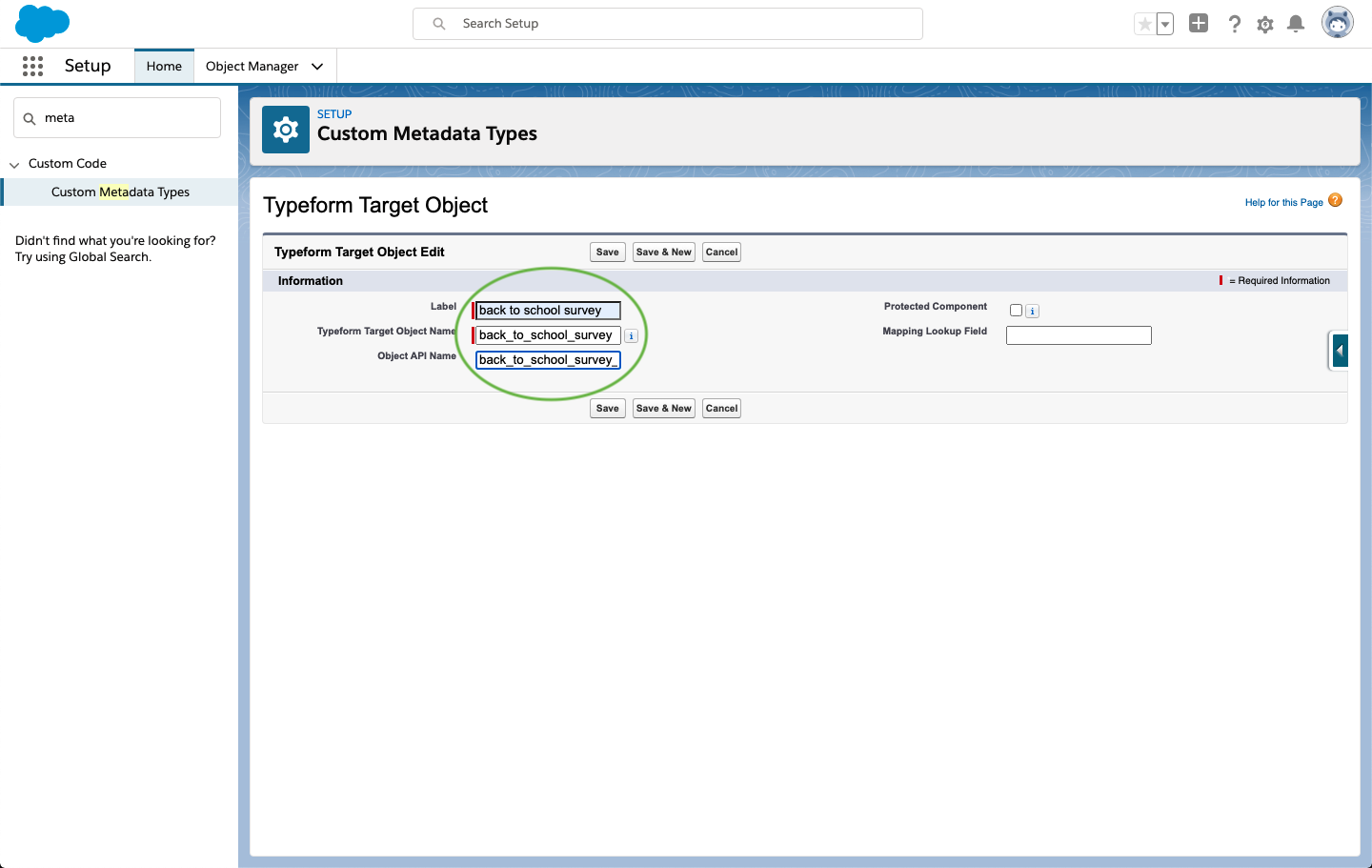The image size is (1372, 868).
Task: Click the bottom Cancel button
Action: pos(721,409)
